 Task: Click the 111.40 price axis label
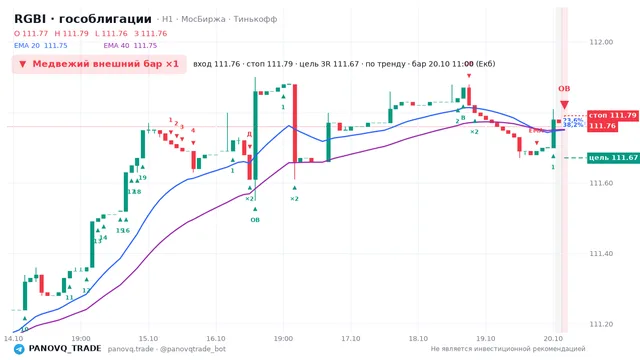click(x=601, y=253)
